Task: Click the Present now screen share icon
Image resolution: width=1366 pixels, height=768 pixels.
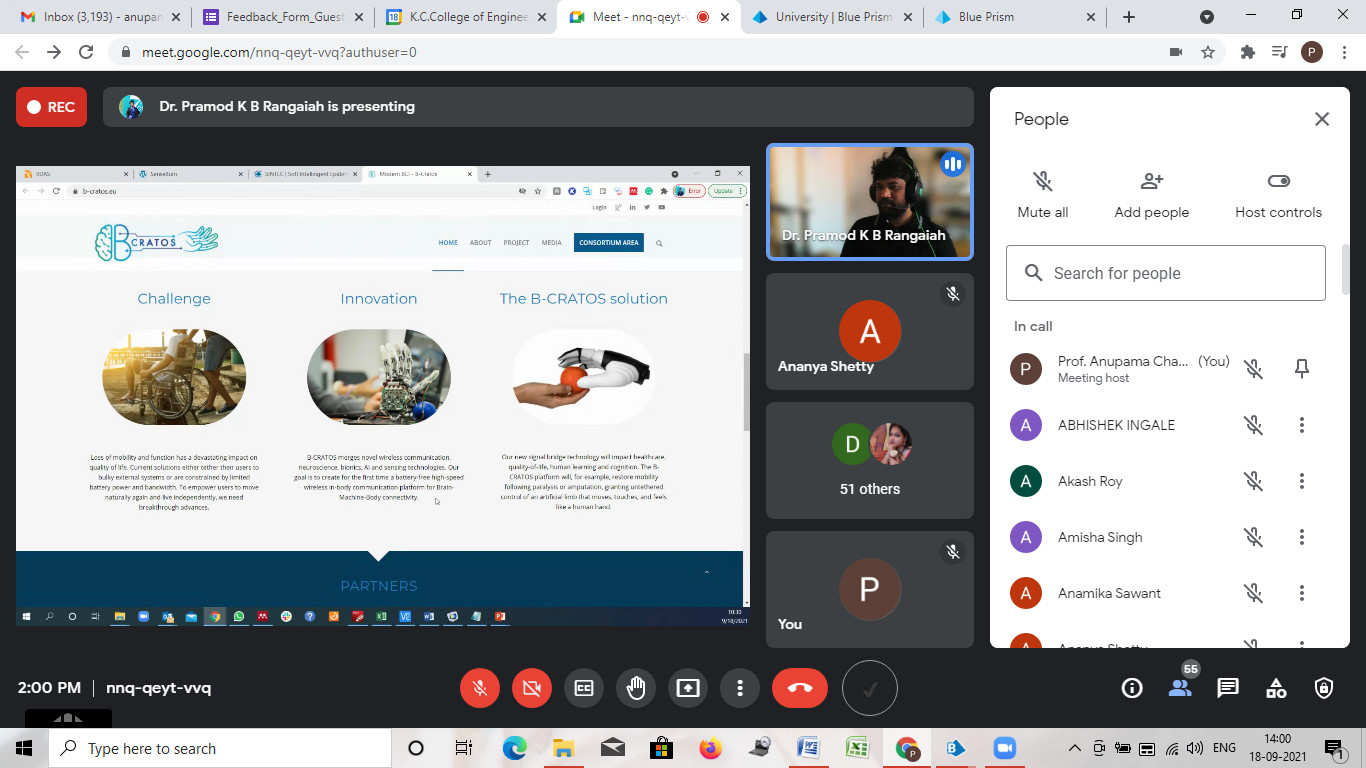Action: pos(688,688)
